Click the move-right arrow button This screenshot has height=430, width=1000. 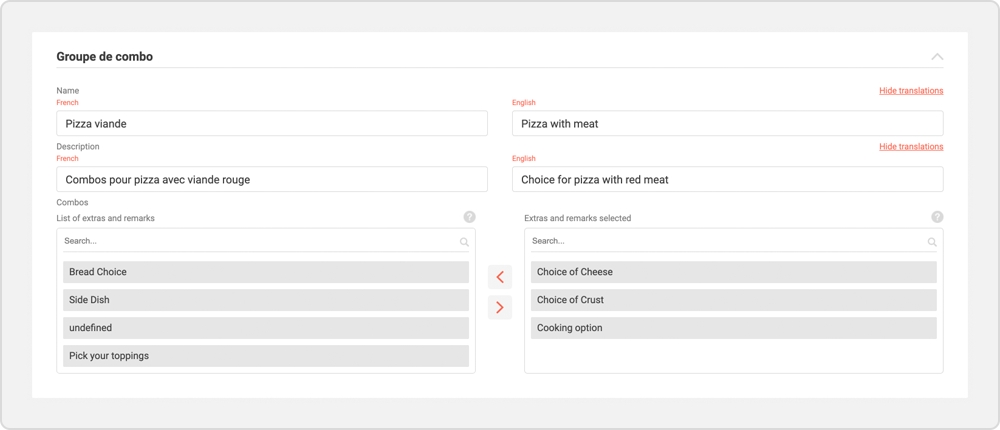(x=500, y=307)
